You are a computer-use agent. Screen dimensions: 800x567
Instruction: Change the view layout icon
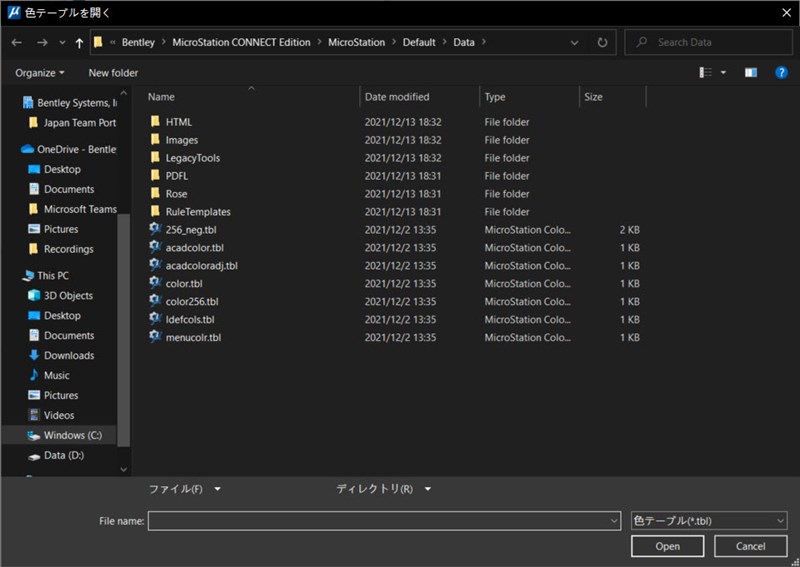[706, 72]
